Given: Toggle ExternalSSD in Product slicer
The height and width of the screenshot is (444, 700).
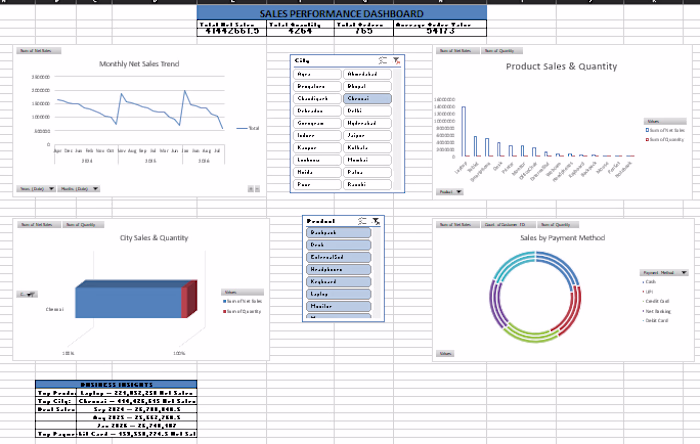Looking at the screenshot, I should 338,257.
